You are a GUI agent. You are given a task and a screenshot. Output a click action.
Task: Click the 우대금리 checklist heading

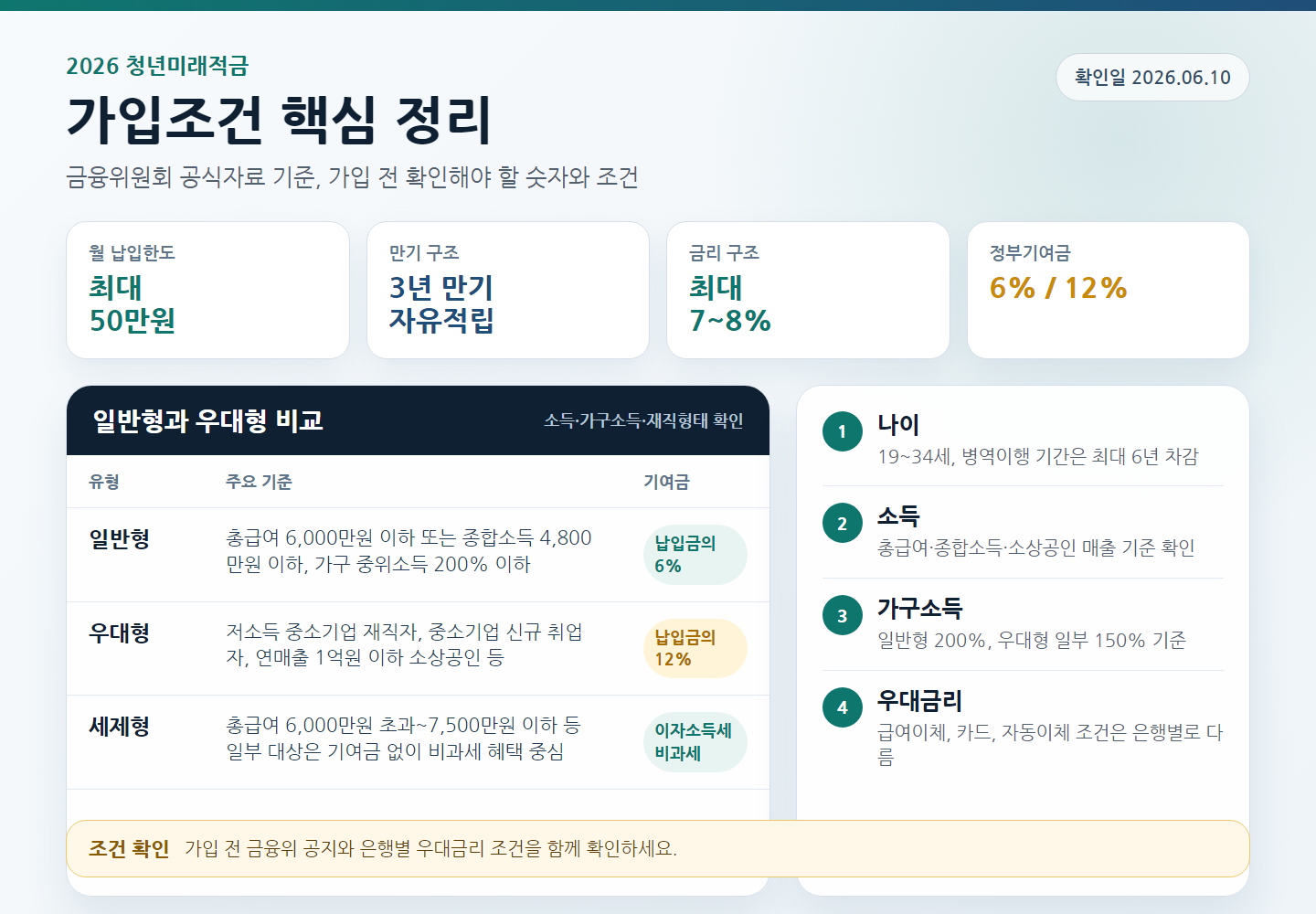pos(919,701)
